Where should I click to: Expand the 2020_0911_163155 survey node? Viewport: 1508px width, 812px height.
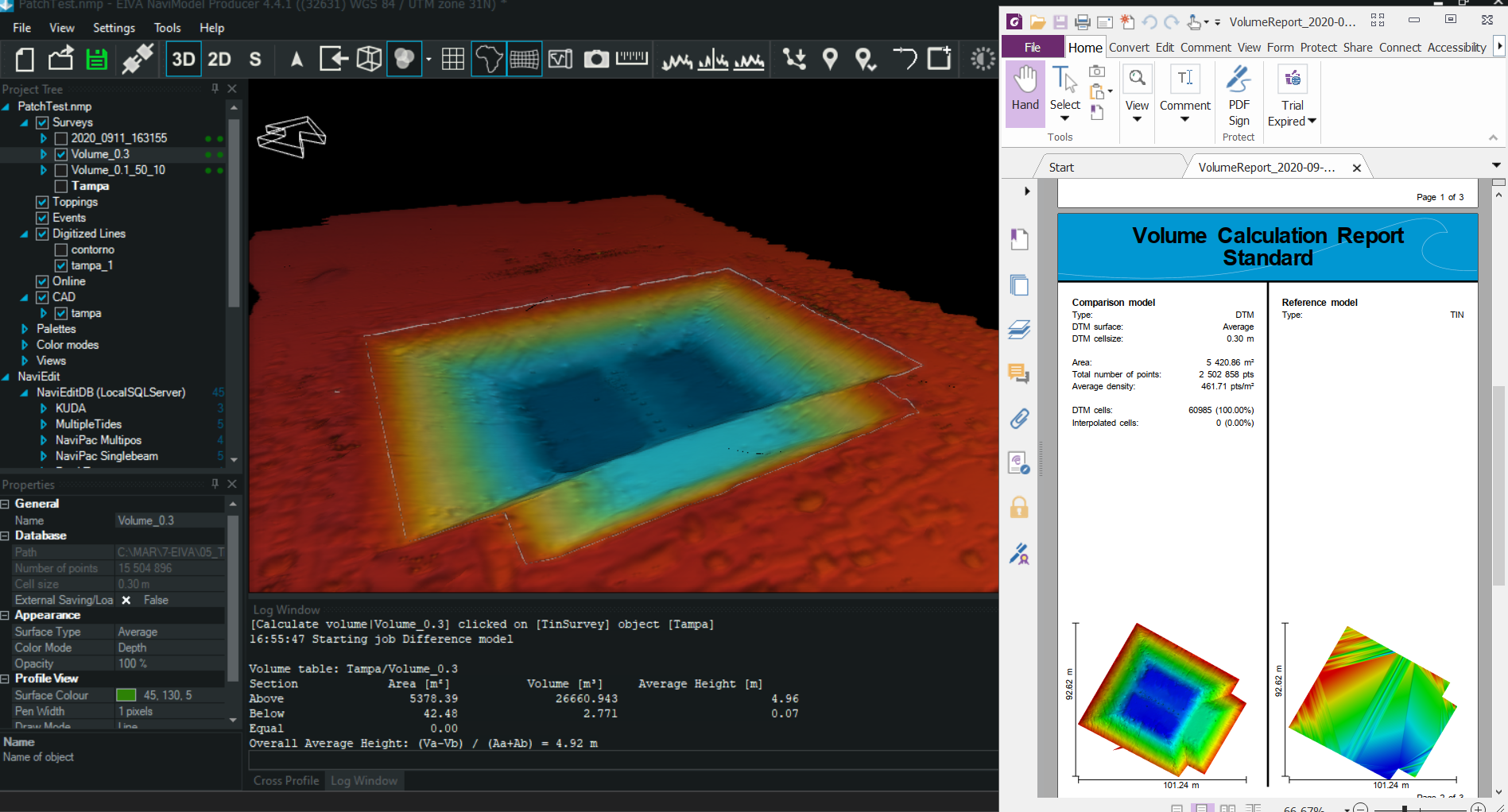click(44, 137)
